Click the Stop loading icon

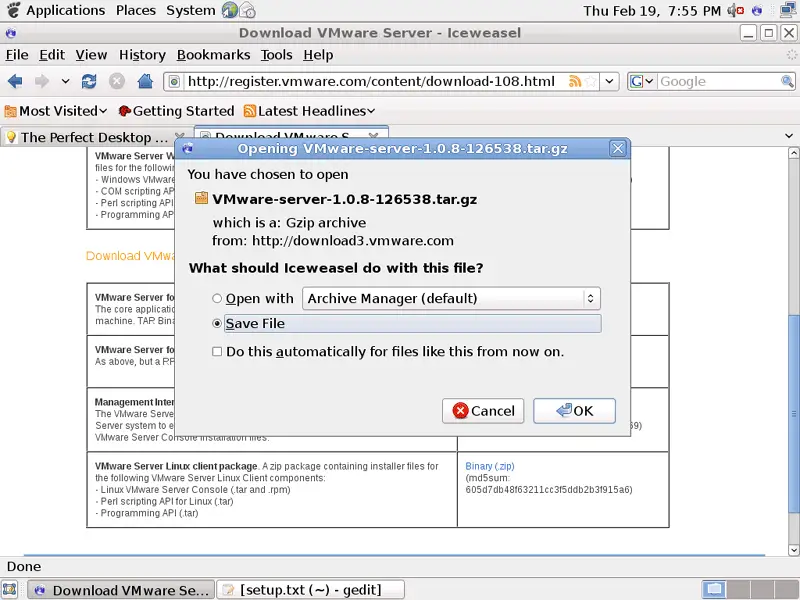tap(117, 81)
